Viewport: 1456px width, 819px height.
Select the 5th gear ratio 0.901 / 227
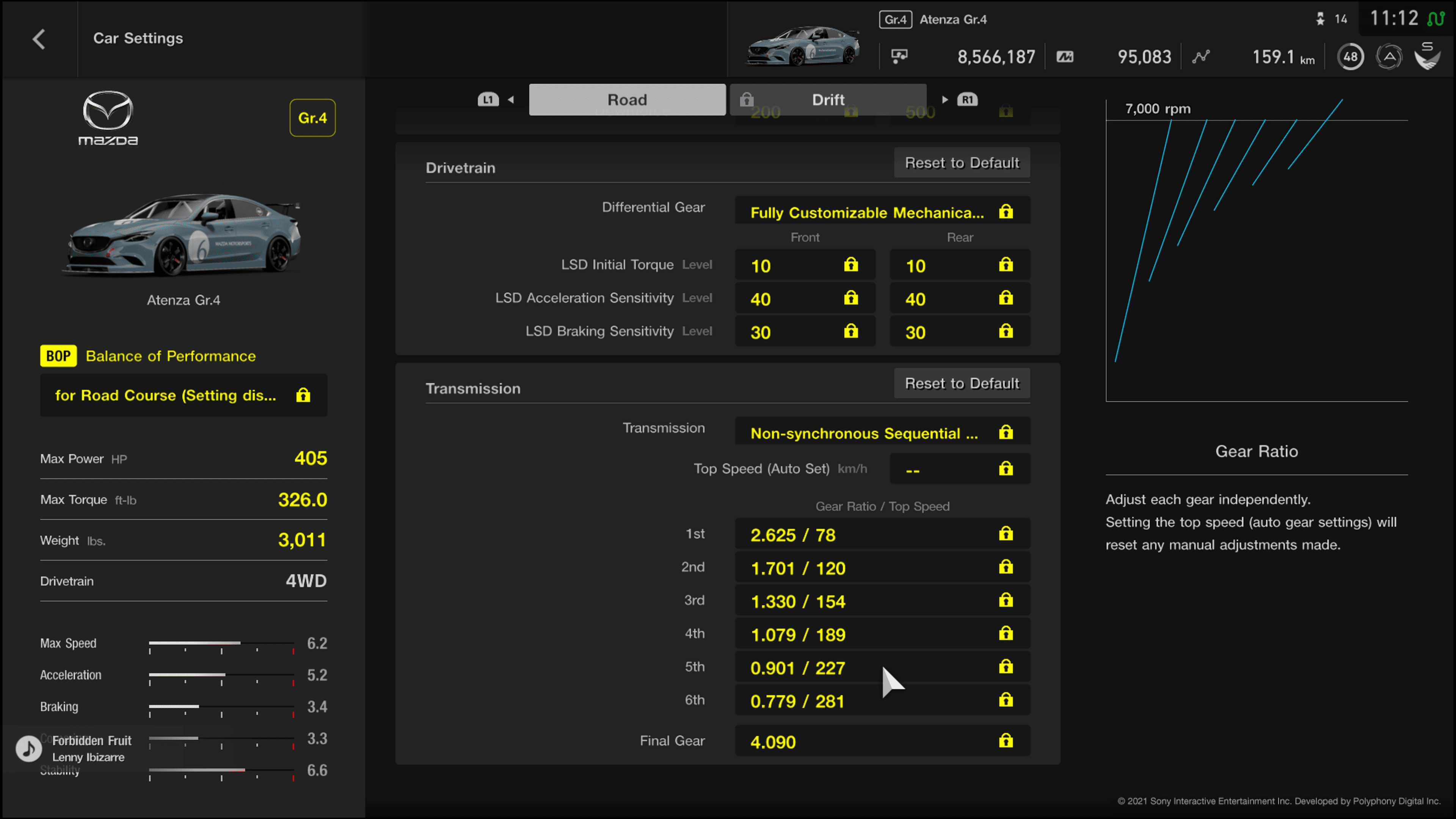point(882,667)
